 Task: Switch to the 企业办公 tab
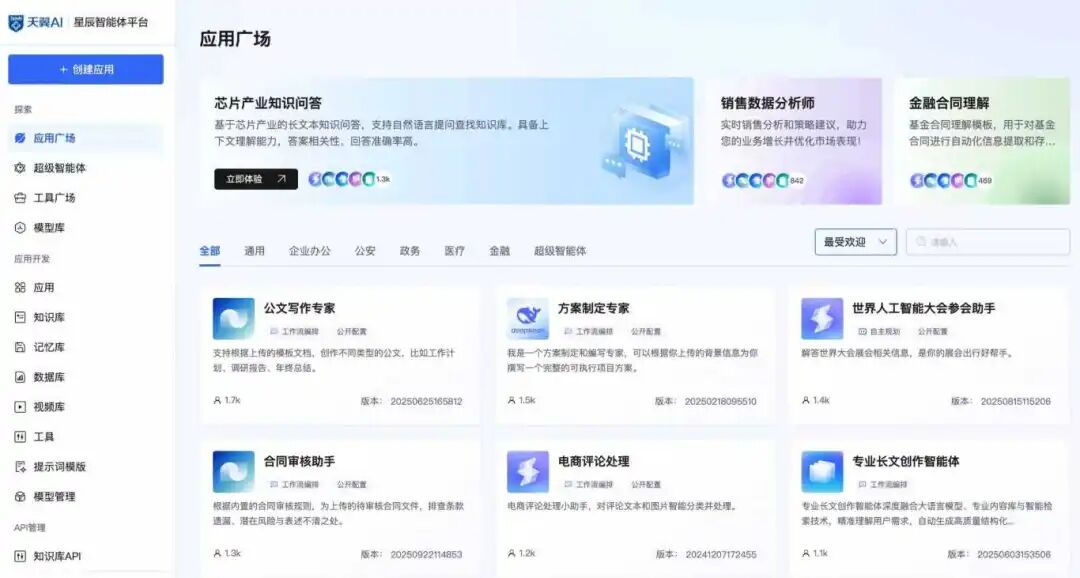pos(310,251)
